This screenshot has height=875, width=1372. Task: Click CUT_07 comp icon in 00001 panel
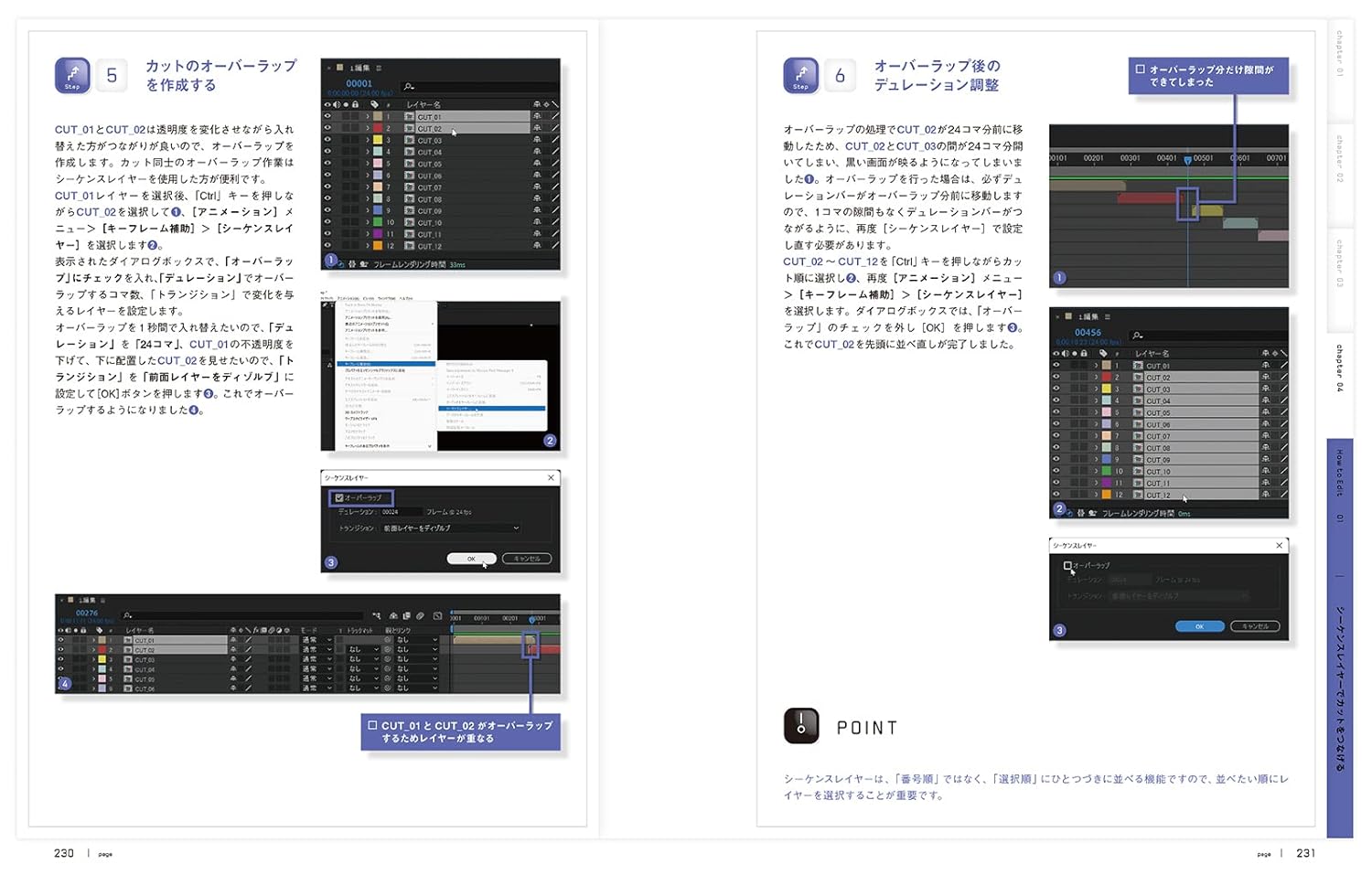[409, 187]
